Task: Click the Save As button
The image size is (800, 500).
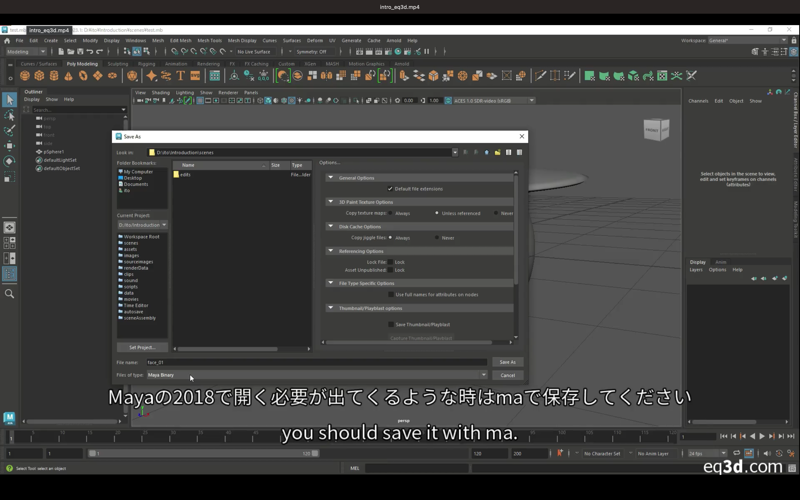Action: click(x=507, y=362)
